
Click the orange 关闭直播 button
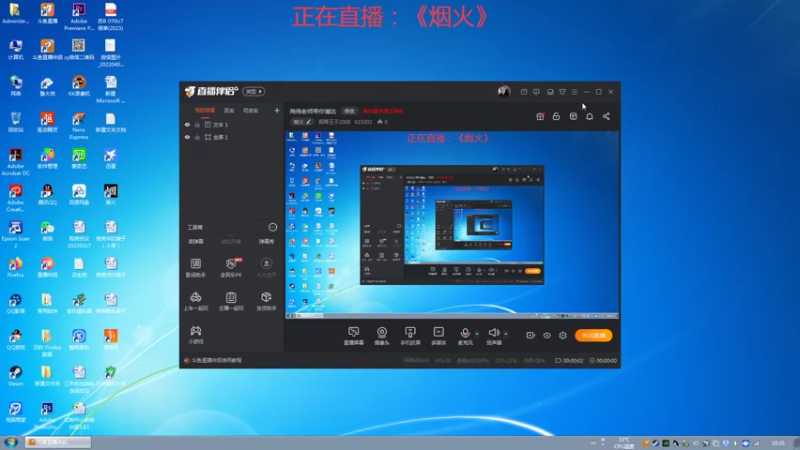593,335
